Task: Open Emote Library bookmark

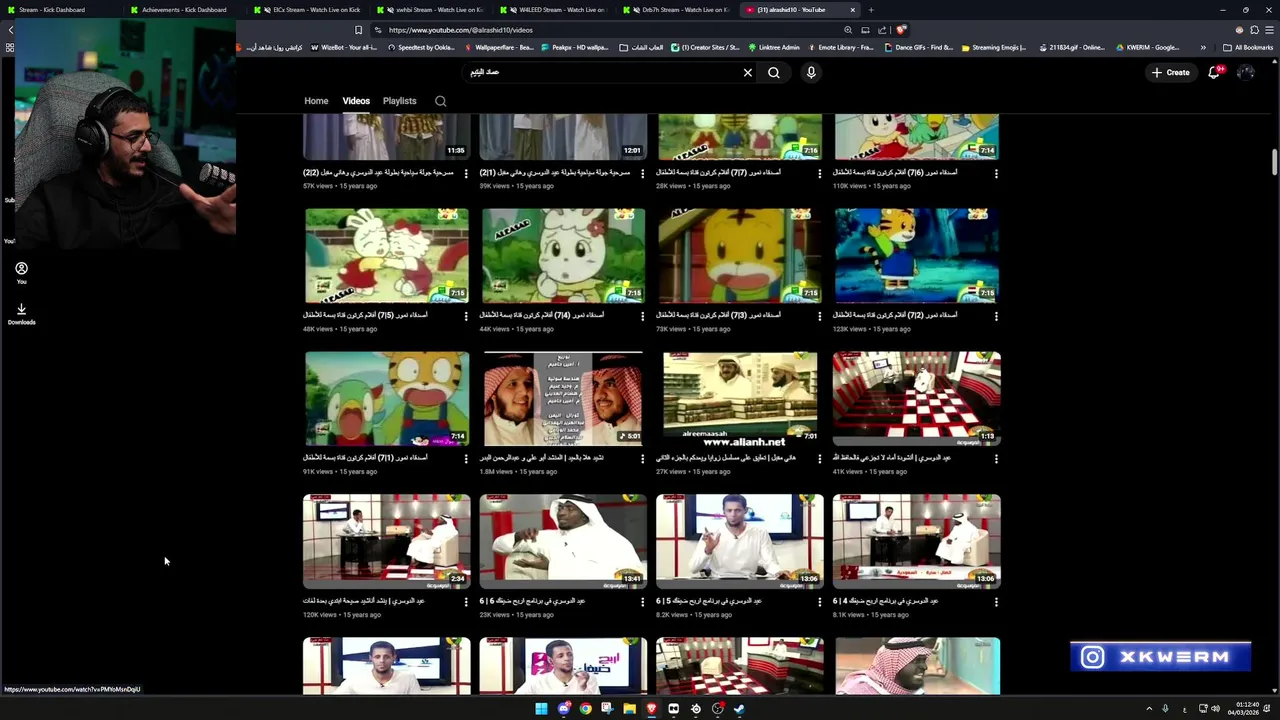Action: [x=840, y=47]
